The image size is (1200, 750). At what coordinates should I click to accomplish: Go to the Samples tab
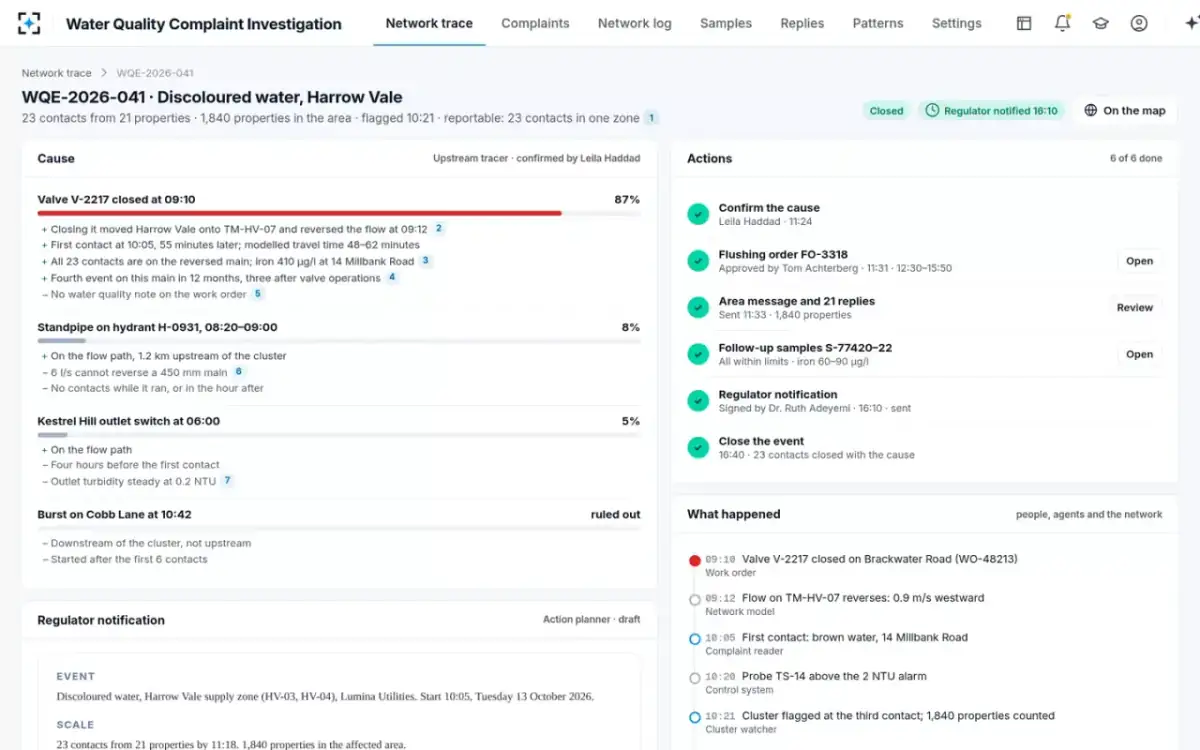click(x=726, y=23)
